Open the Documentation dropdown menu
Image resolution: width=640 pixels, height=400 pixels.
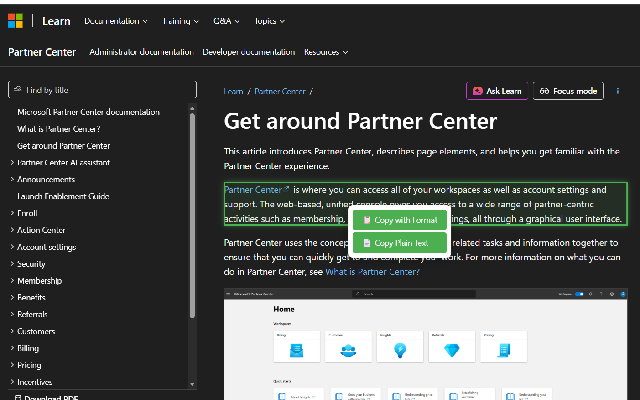point(116,21)
